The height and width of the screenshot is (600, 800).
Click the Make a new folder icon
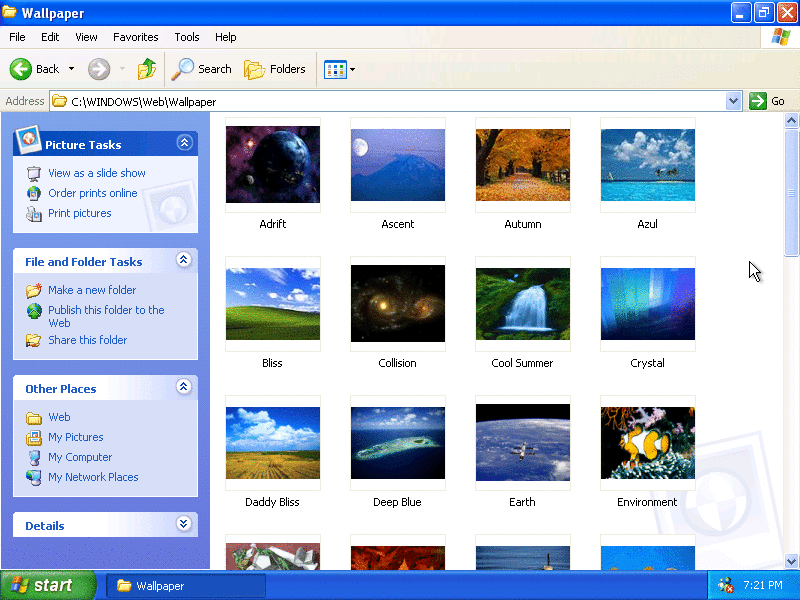pos(34,290)
